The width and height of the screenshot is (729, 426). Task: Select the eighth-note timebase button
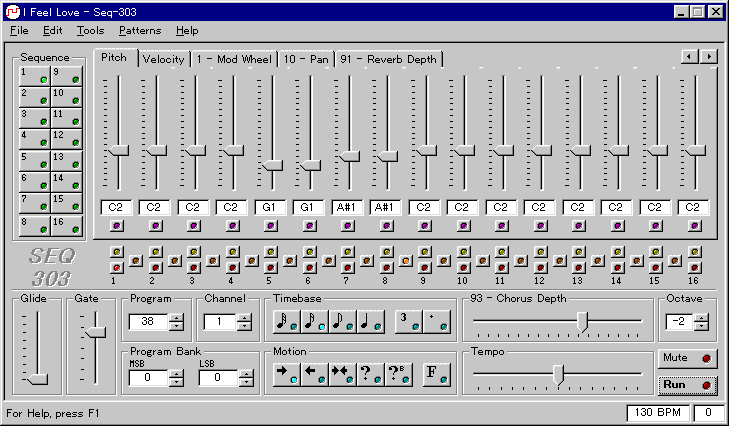[343, 322]
